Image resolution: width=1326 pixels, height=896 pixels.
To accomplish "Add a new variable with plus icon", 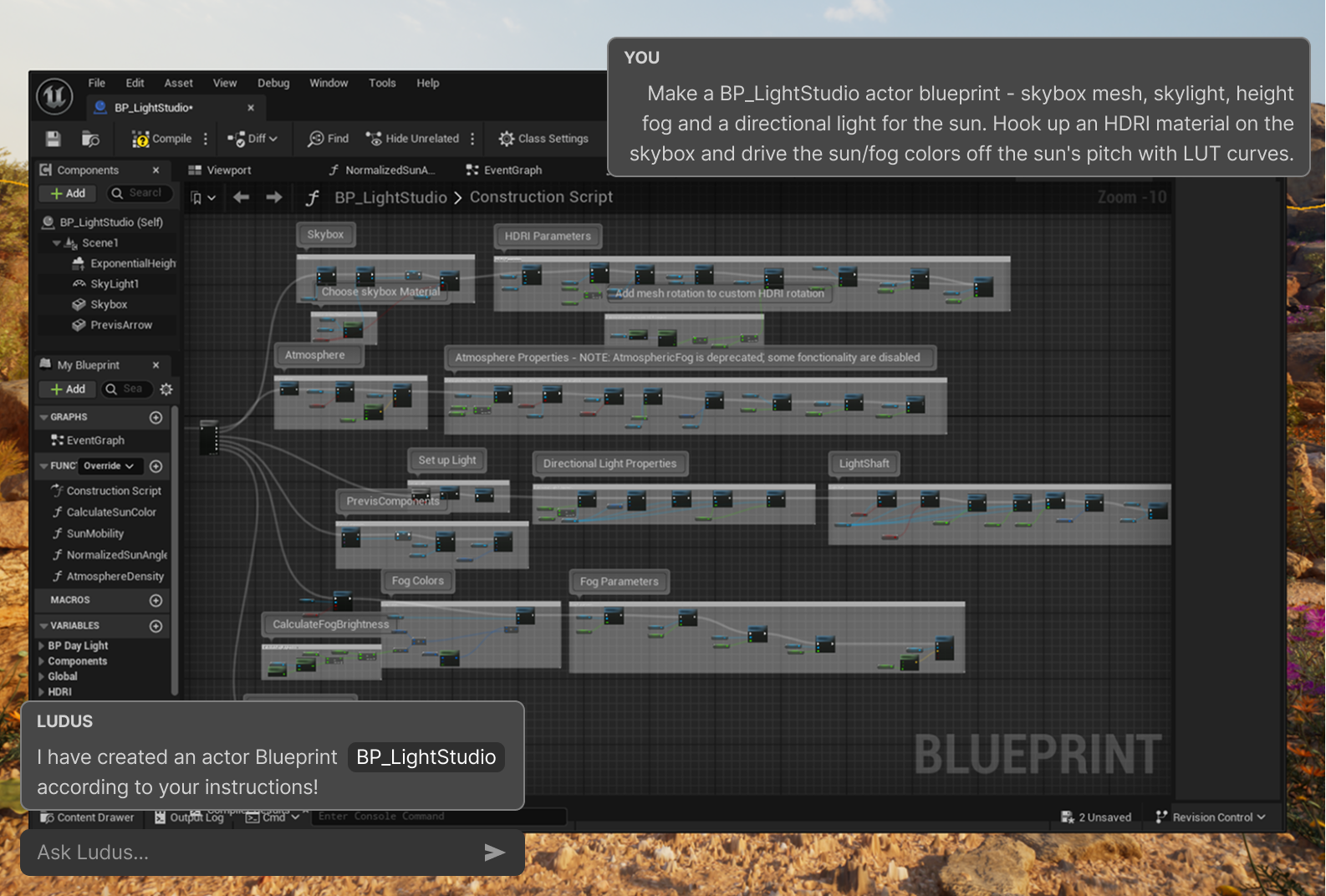I will tap(156, 626).
